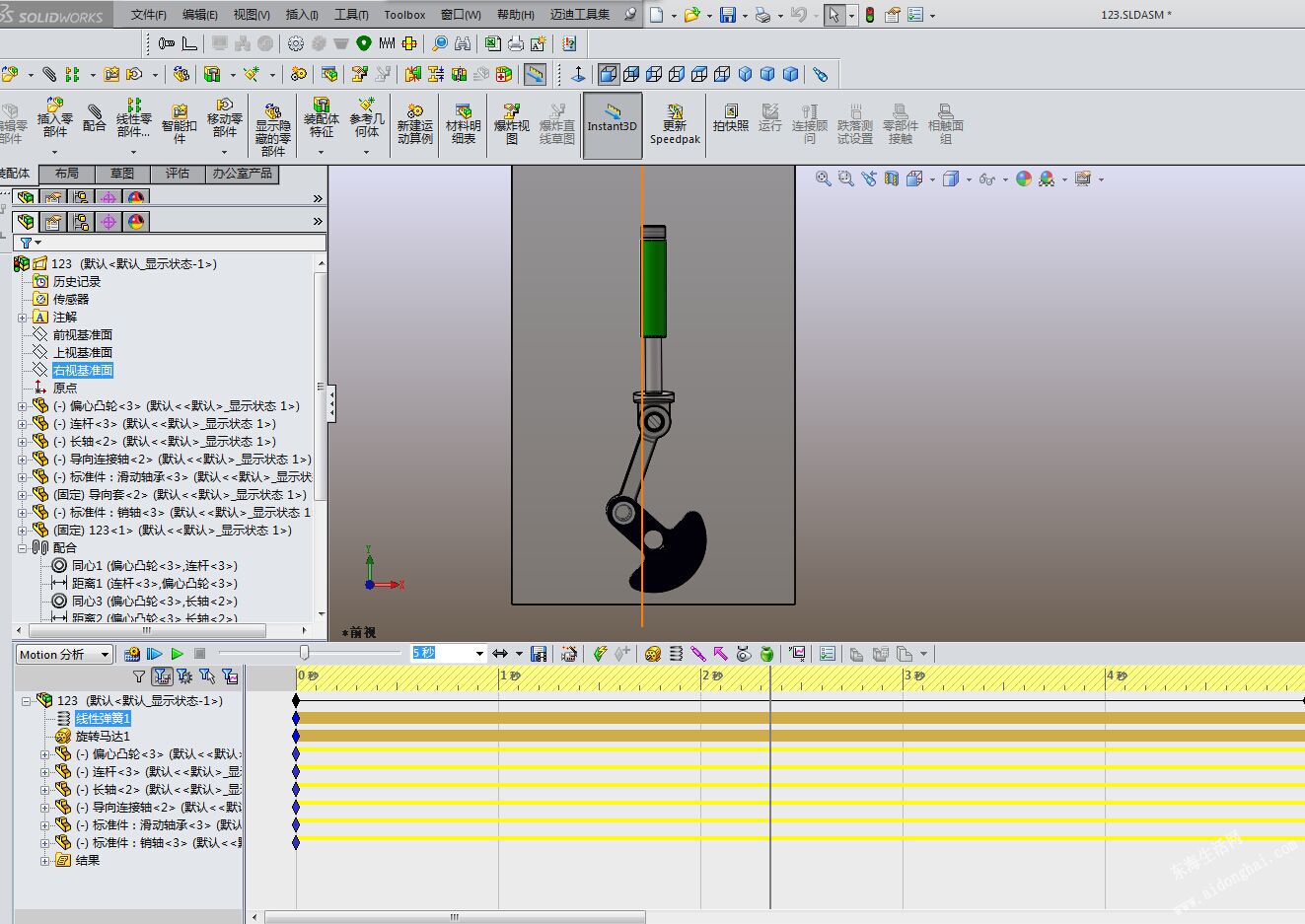Image resolution: width=1305 pixels, height=924 pixels.
Task: Stop the motion study playback
Action: [x=199, y=654]
